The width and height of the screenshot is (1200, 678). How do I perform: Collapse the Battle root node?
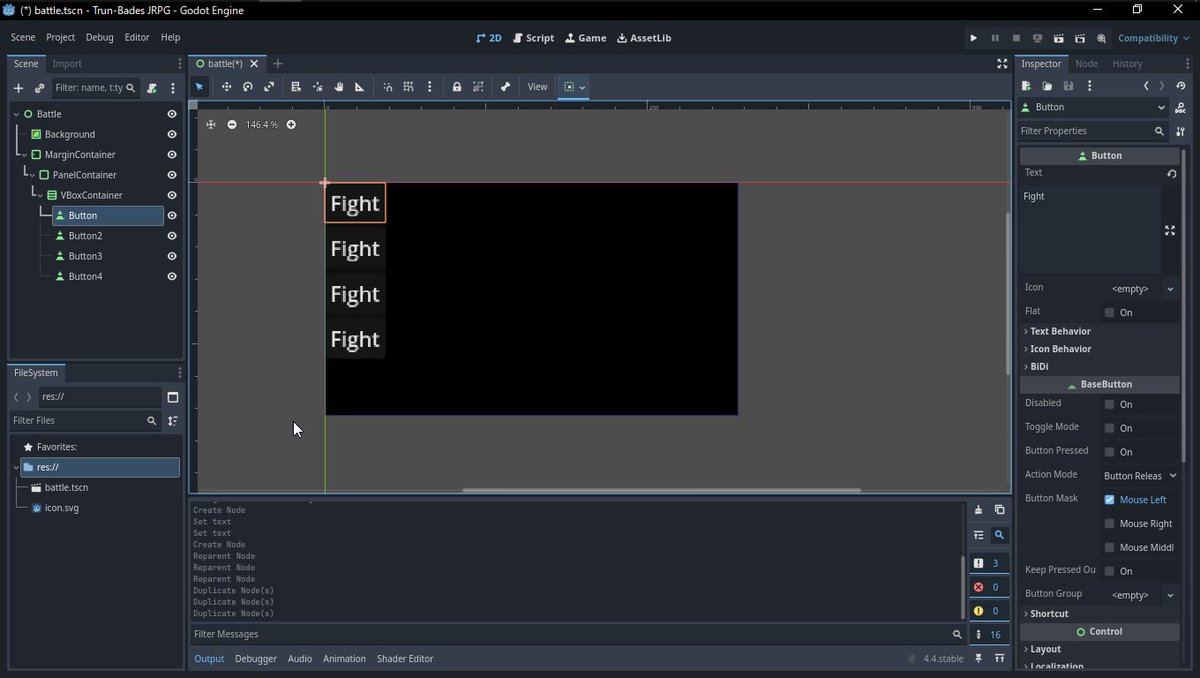tap(16, 114)
